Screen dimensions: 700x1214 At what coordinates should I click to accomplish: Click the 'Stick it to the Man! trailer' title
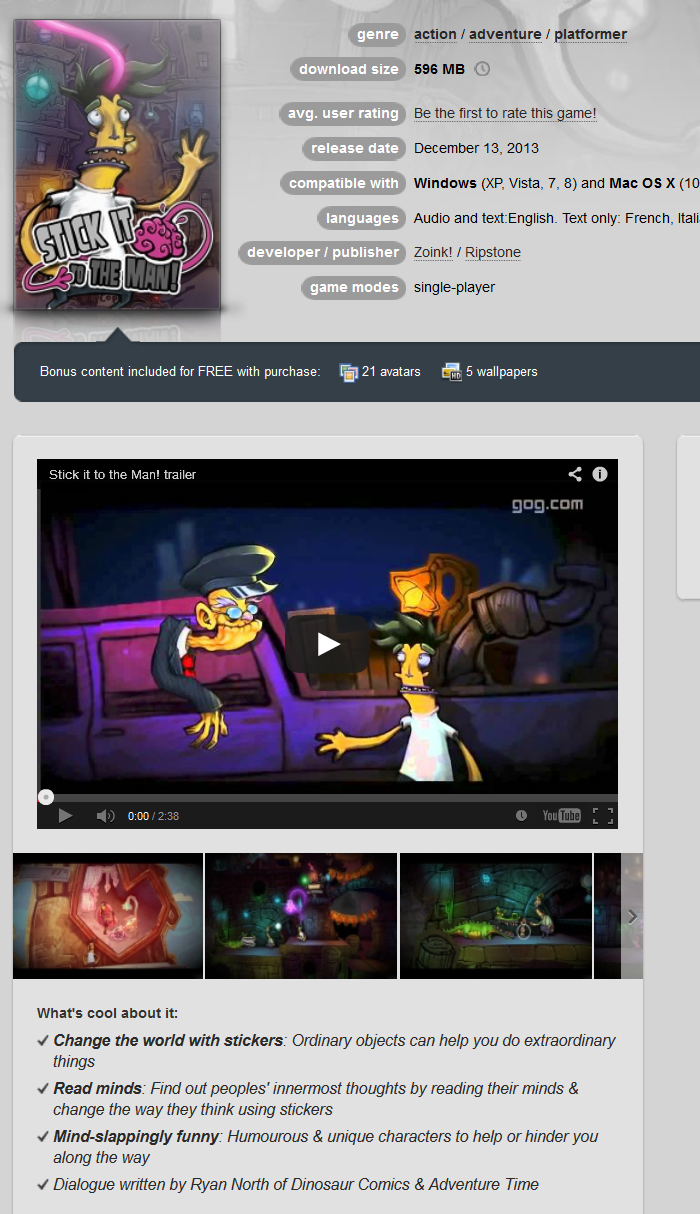tap(122, 475)
